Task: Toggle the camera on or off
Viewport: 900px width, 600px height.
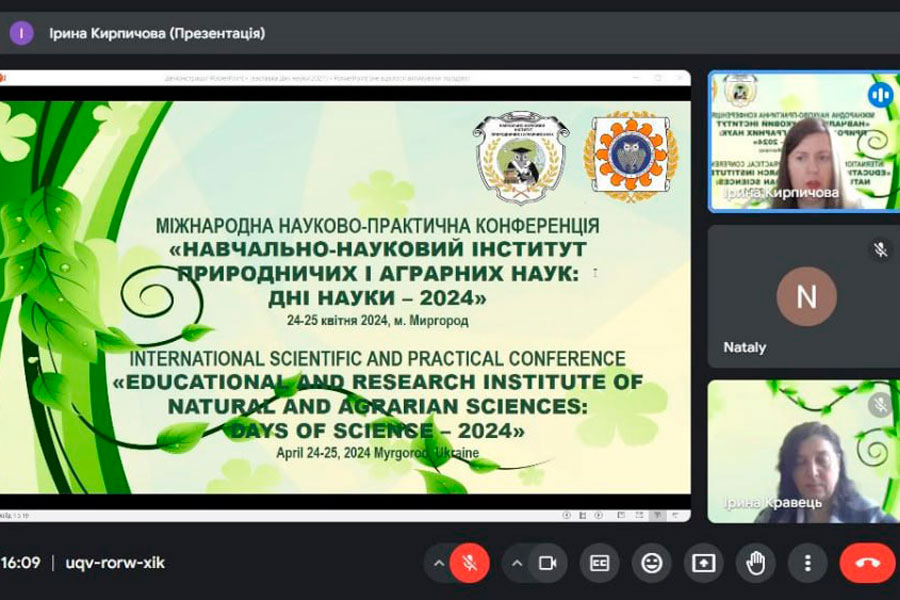Action: [x=547, y=563]
